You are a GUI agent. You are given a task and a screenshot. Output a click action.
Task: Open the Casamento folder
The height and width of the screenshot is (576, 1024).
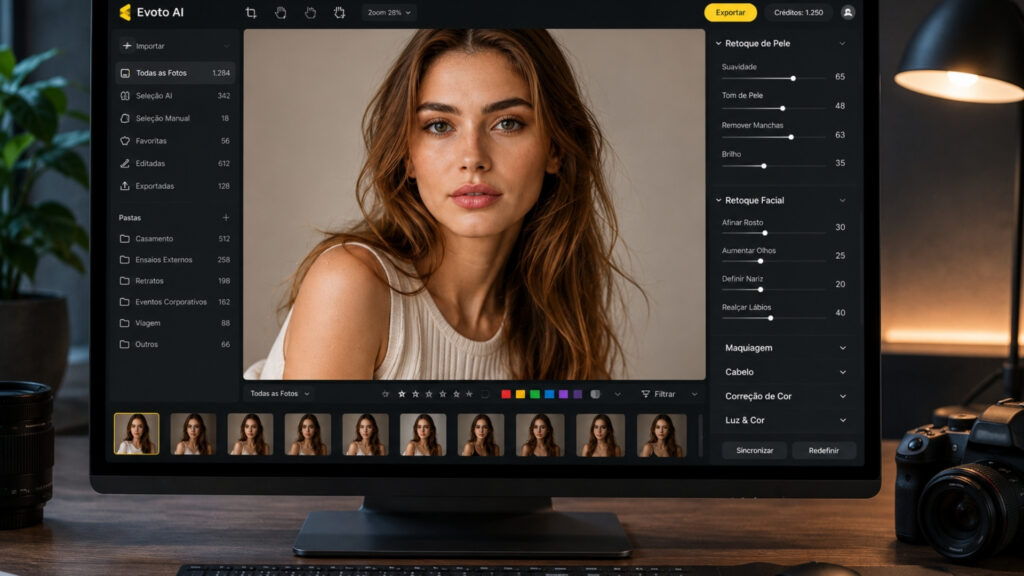click(x=174, y=238)
